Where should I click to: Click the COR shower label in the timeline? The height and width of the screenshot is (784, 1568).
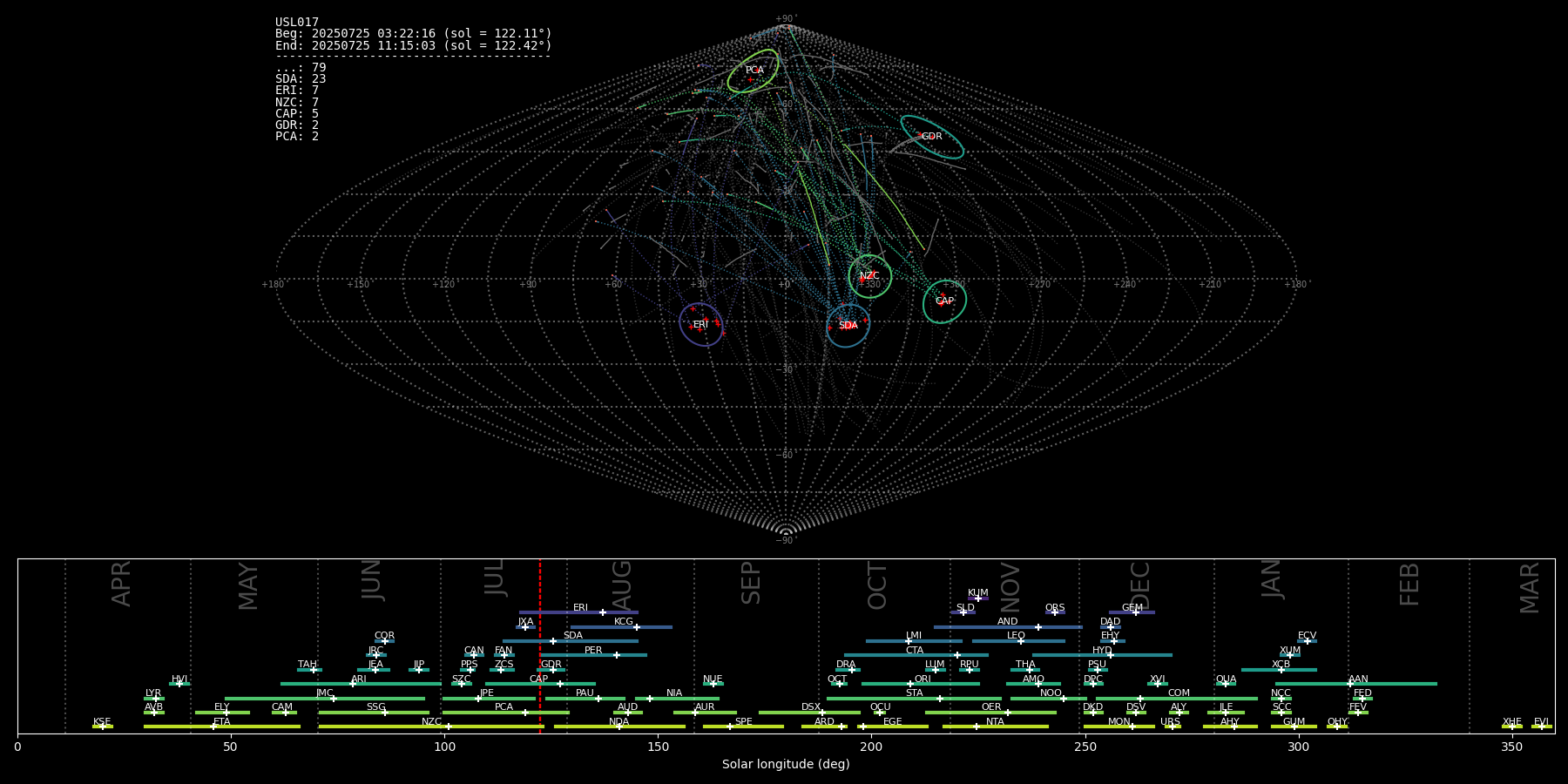tap(384, 636)
